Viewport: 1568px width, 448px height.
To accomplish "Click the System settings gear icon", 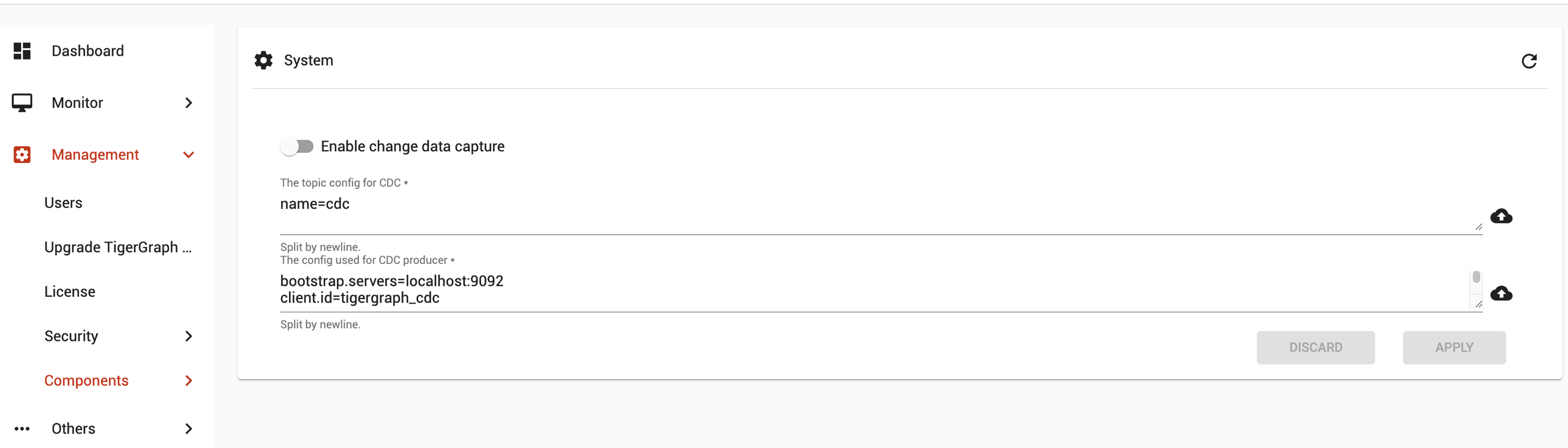I will click(262, 59).
